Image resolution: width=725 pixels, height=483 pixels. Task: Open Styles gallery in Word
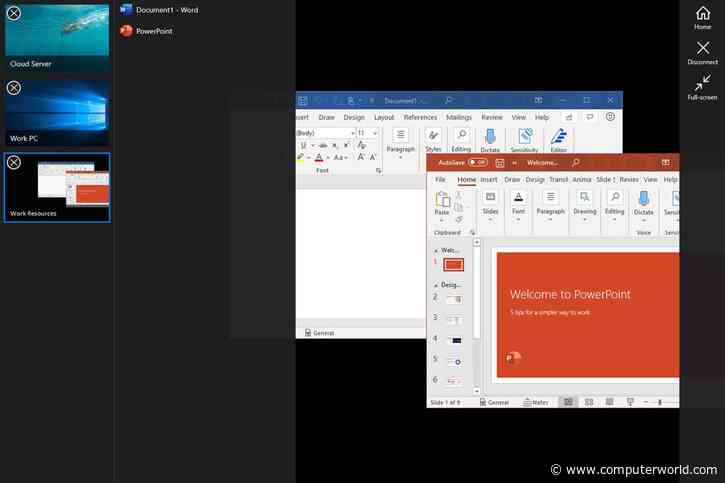(x=433, y=141)
